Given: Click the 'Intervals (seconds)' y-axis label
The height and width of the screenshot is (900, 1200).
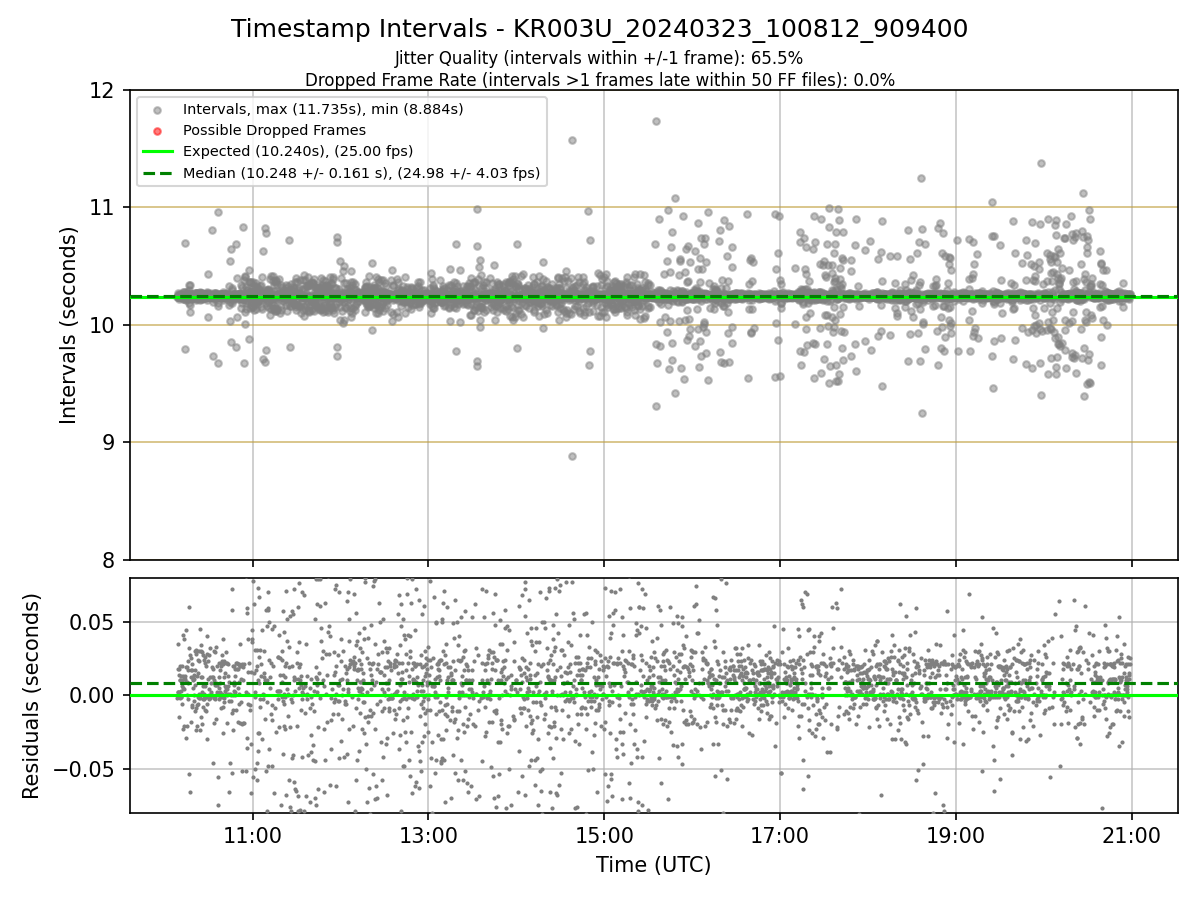Looking at the screenshot, I should click(69, 325).
